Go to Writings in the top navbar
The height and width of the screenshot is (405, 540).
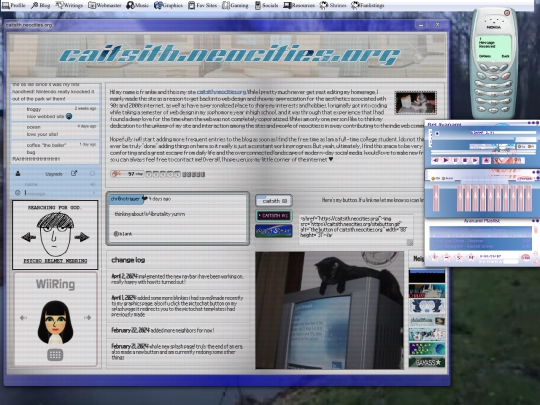(69, 5)
